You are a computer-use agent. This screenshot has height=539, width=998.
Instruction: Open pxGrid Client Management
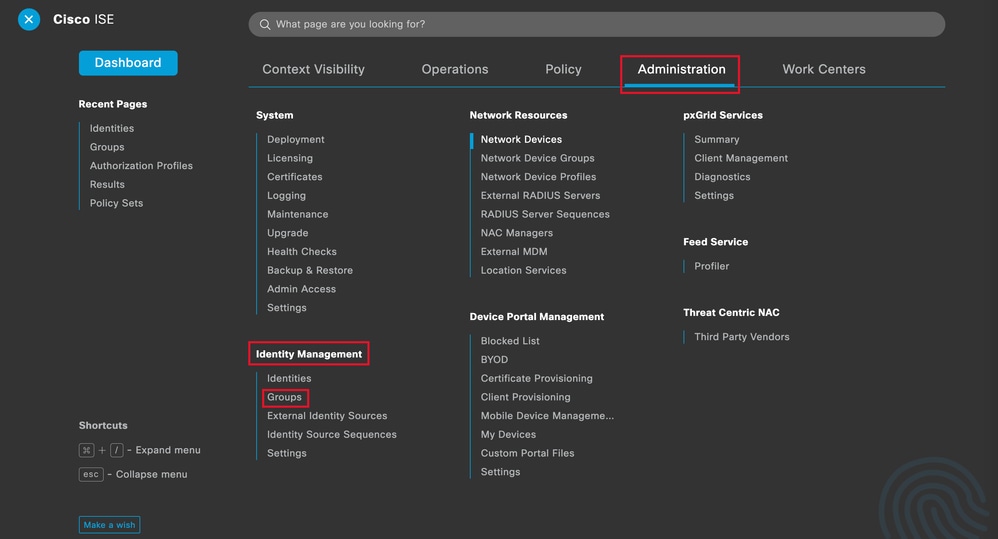[x=741, y=158]
